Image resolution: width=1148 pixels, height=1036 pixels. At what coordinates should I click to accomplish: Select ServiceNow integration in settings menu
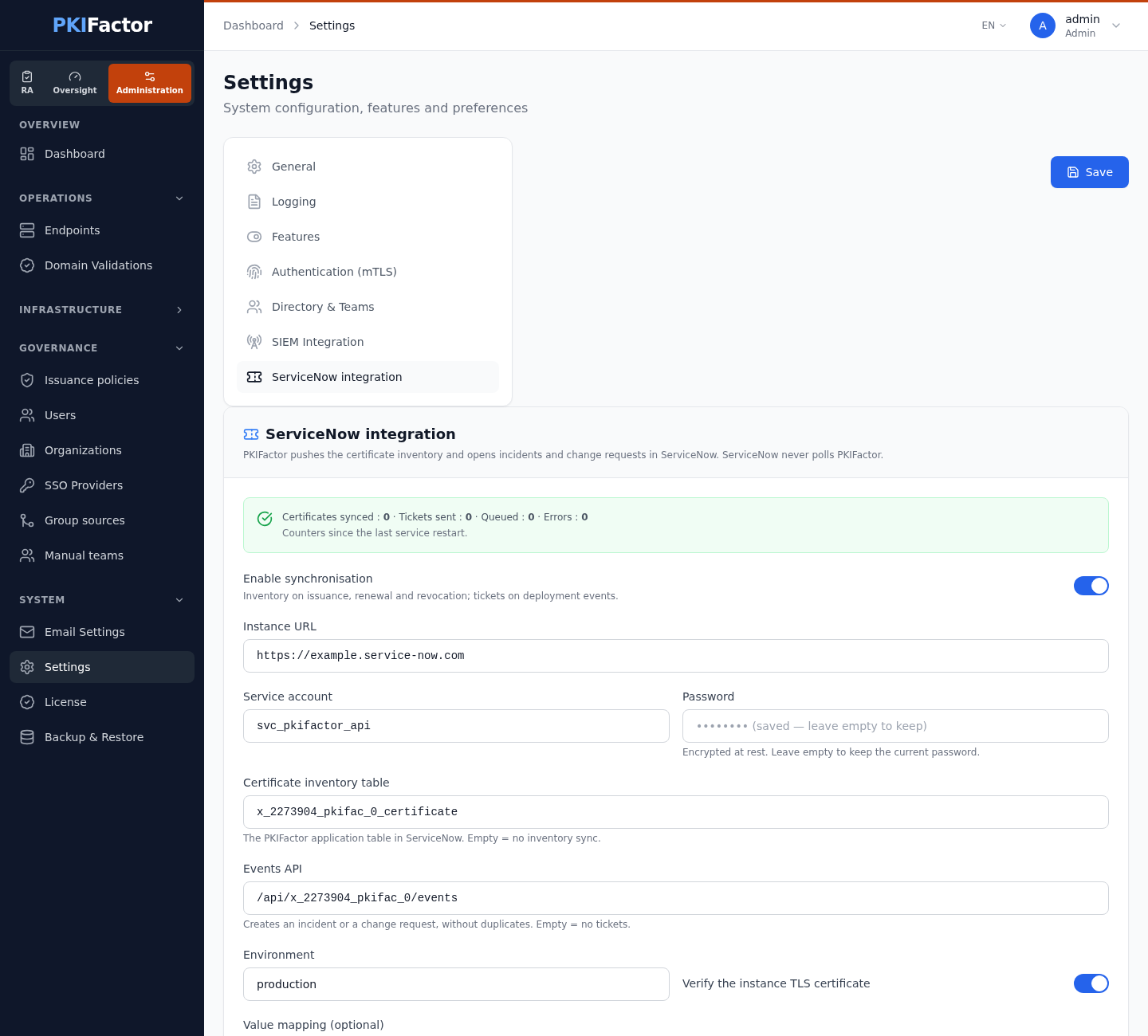pyautogui.click(x=368, y=377)
